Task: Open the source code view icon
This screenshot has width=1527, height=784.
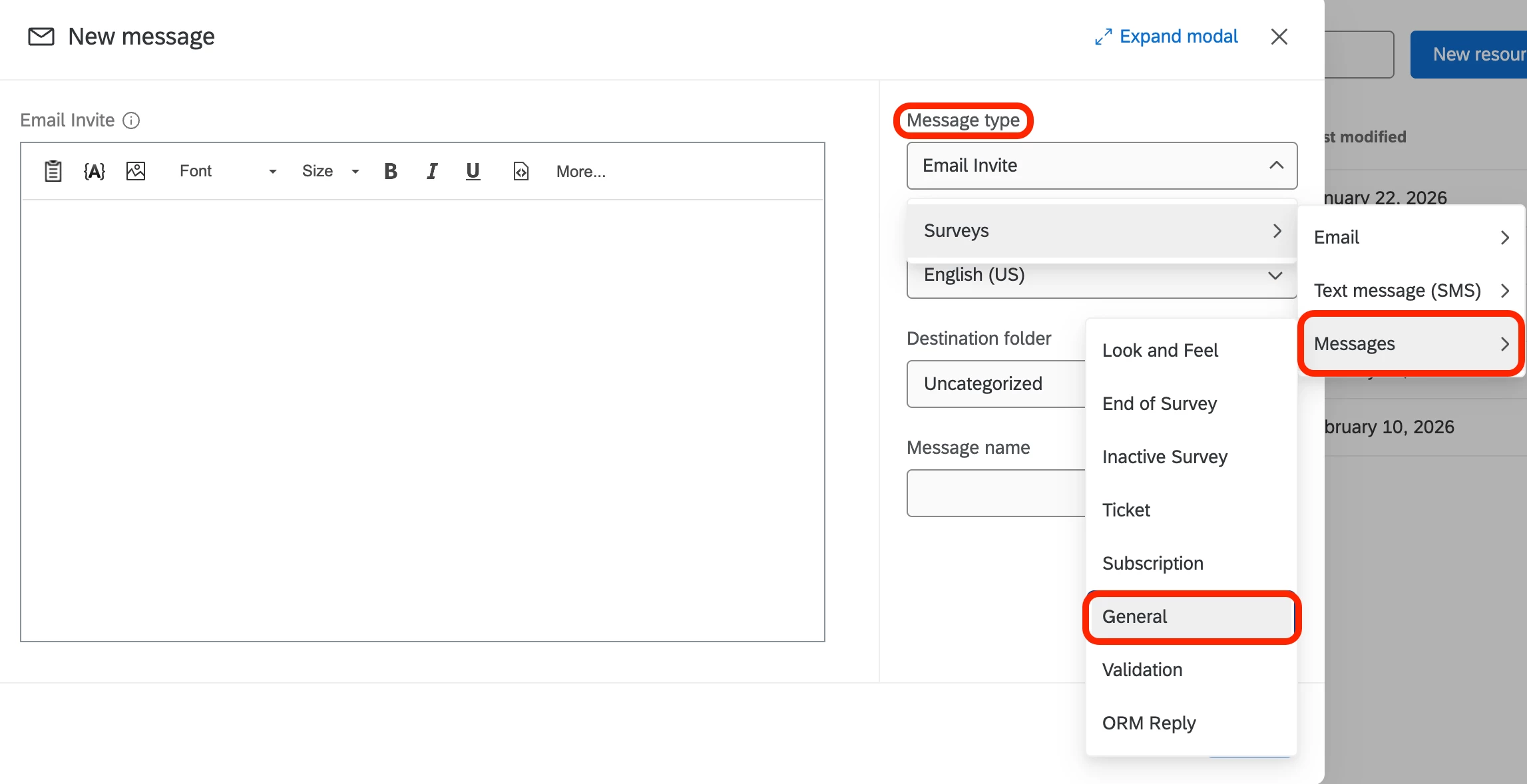Action: tap(521, 171)
